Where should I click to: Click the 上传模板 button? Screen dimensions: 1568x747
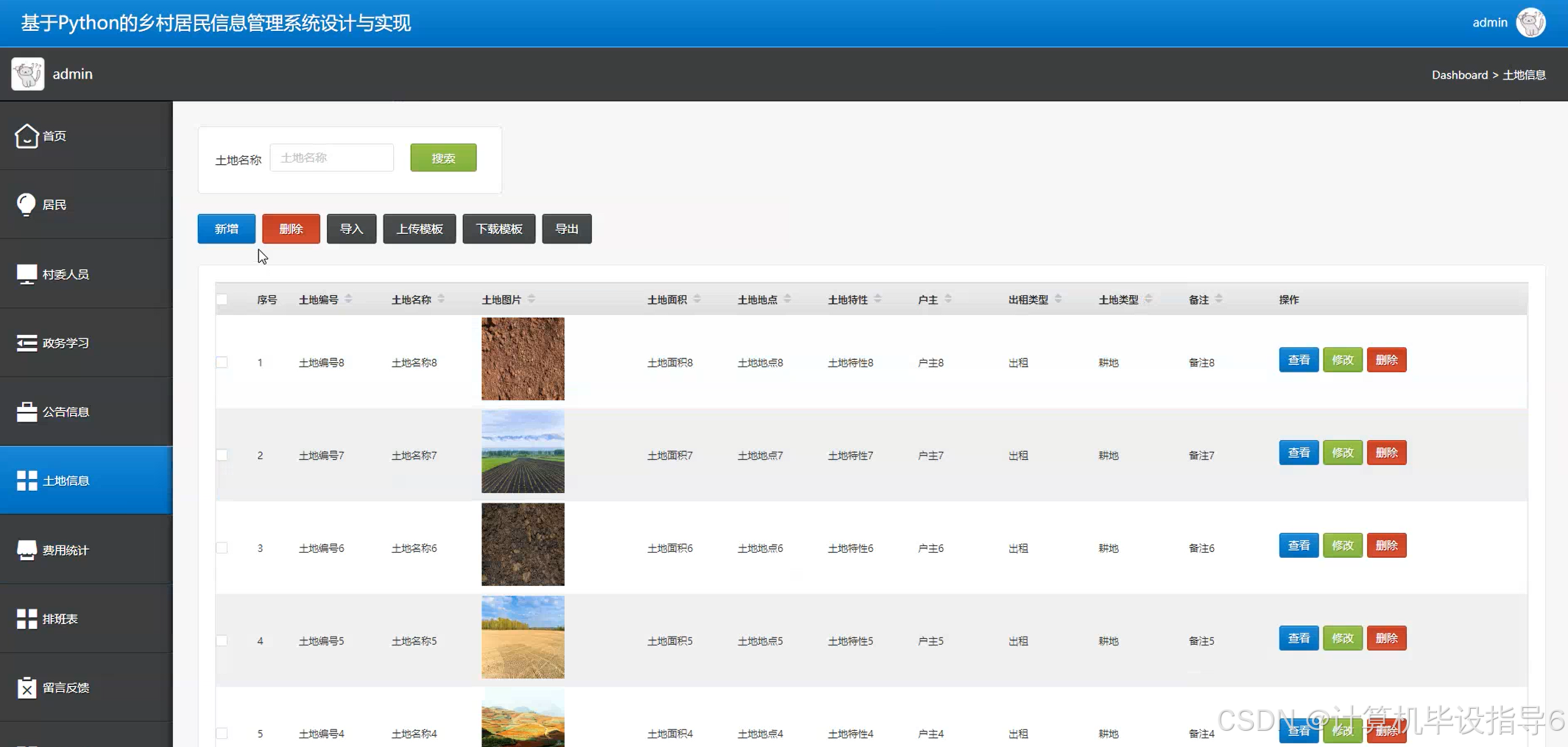click(x=420, y=229)
